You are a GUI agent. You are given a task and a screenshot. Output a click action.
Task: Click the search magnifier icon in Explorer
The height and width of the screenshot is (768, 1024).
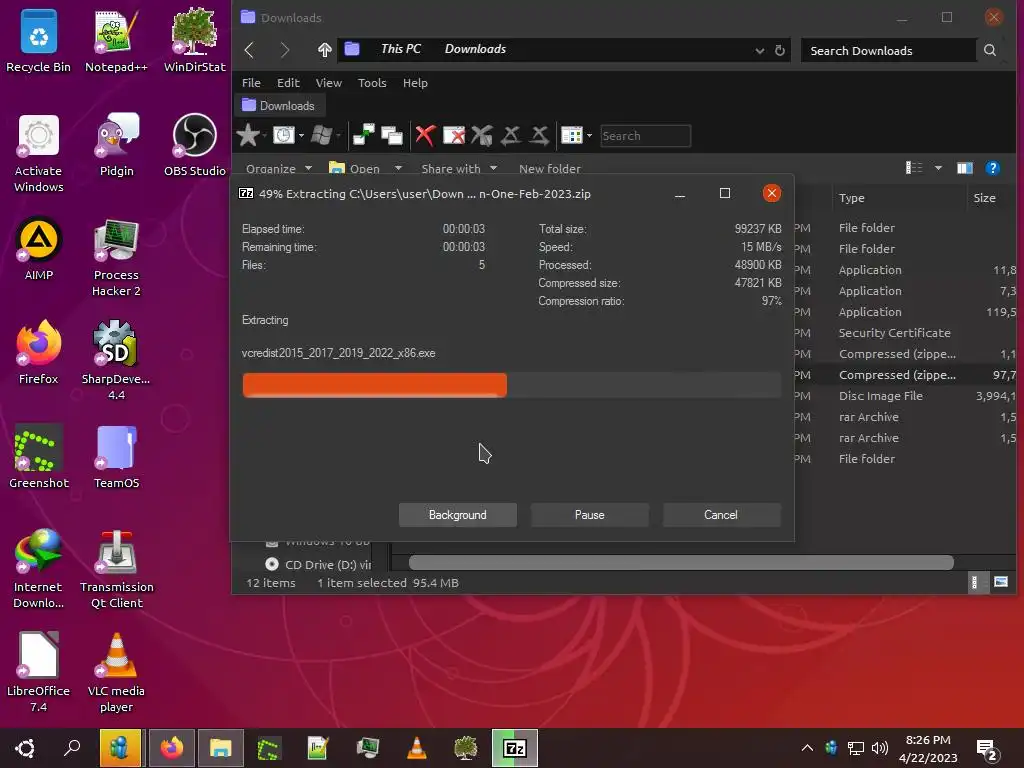(990, 50)
